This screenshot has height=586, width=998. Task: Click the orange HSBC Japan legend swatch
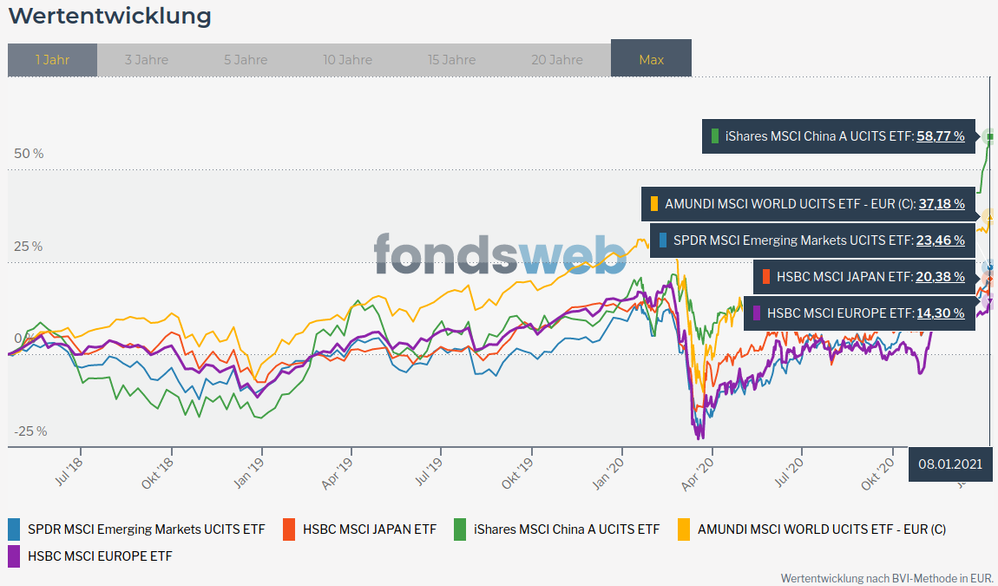pos(290,529)
